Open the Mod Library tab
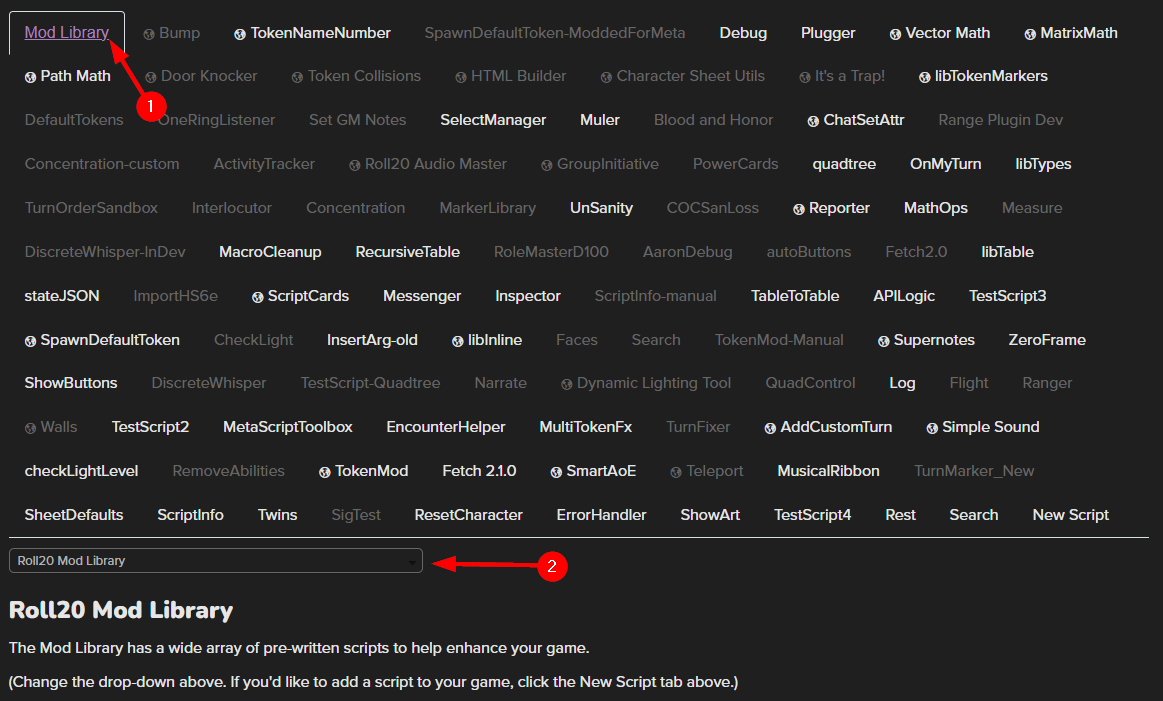Image resolution: width=1163 pixels, height=701 pixels. (x=67, y=33)
